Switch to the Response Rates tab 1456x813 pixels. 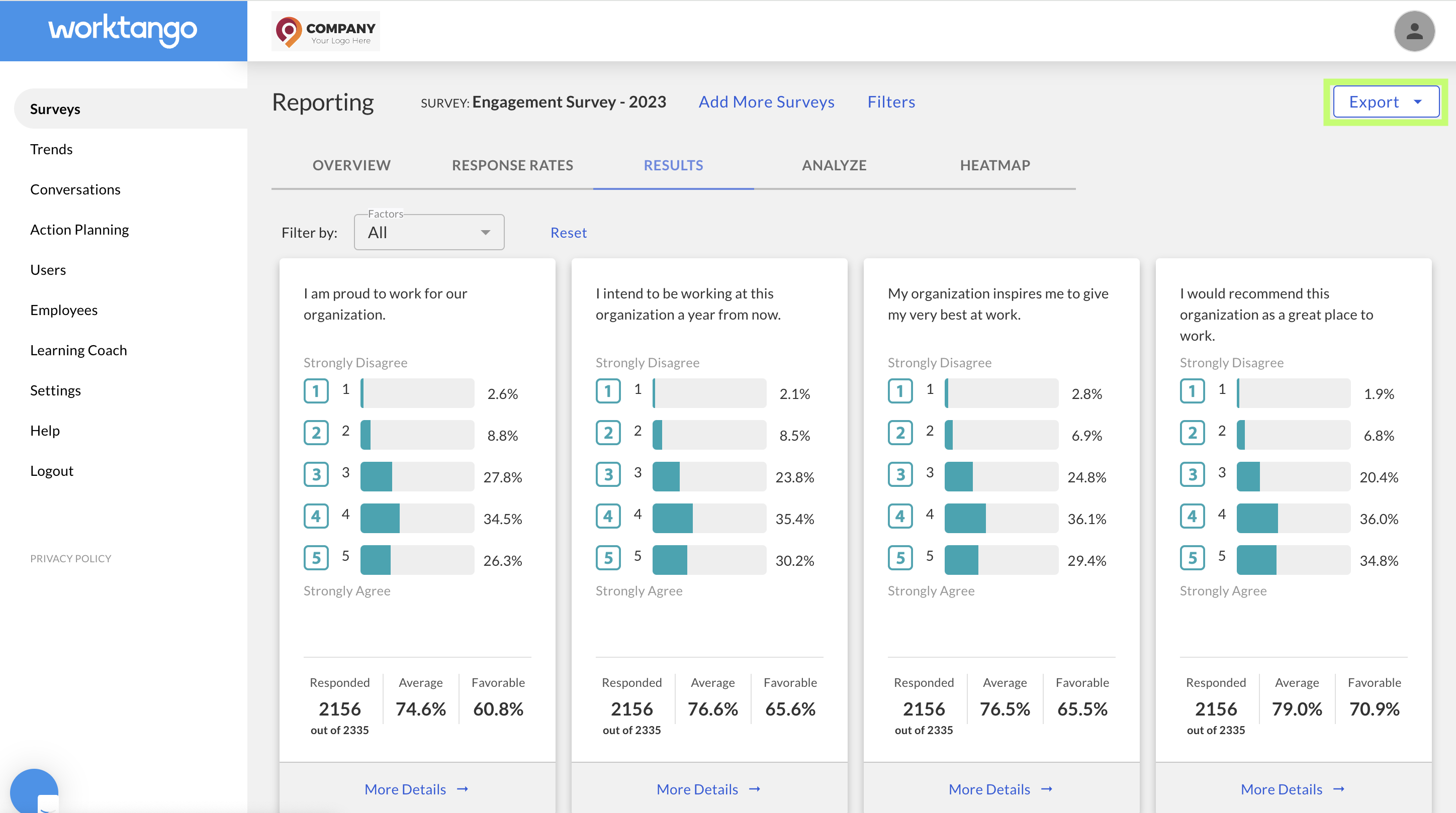click(x=512, y=165)
